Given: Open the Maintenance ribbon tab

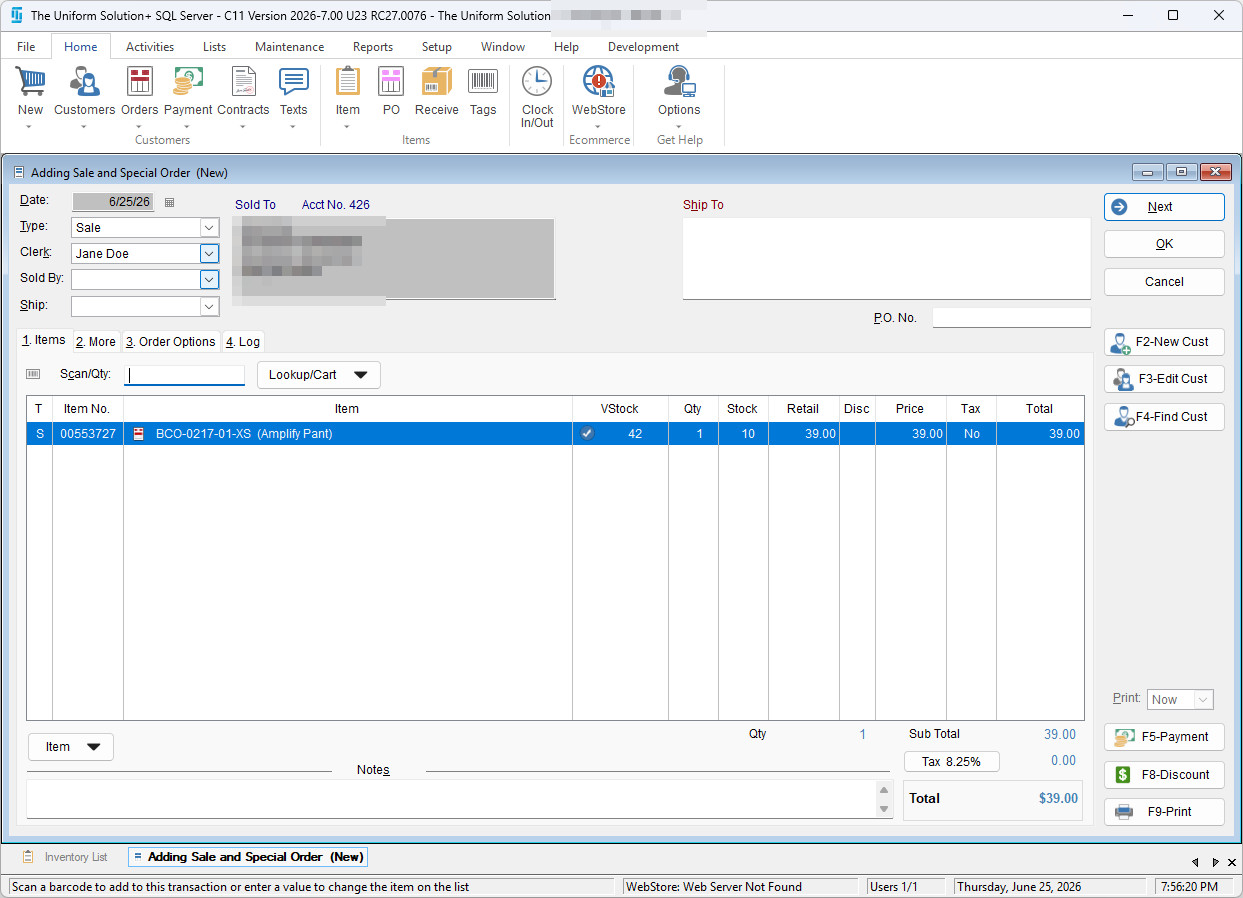Looking at the screenshot, I should (289, 47).
